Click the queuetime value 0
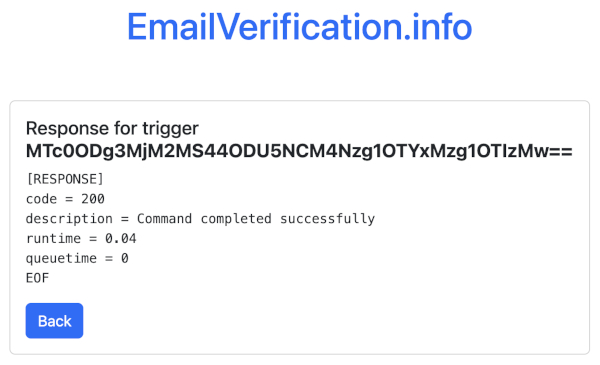The image size is (600, 365). point(125,259)
